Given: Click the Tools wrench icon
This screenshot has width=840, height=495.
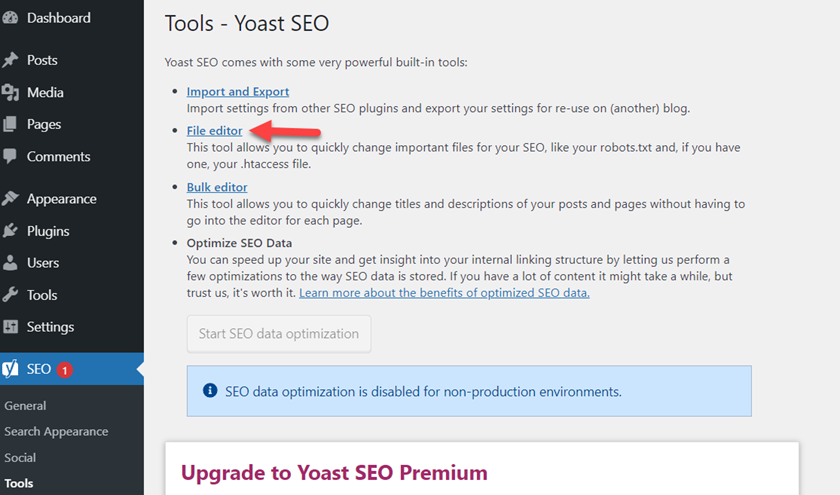Looking at the screenshot, I should 10,295.
